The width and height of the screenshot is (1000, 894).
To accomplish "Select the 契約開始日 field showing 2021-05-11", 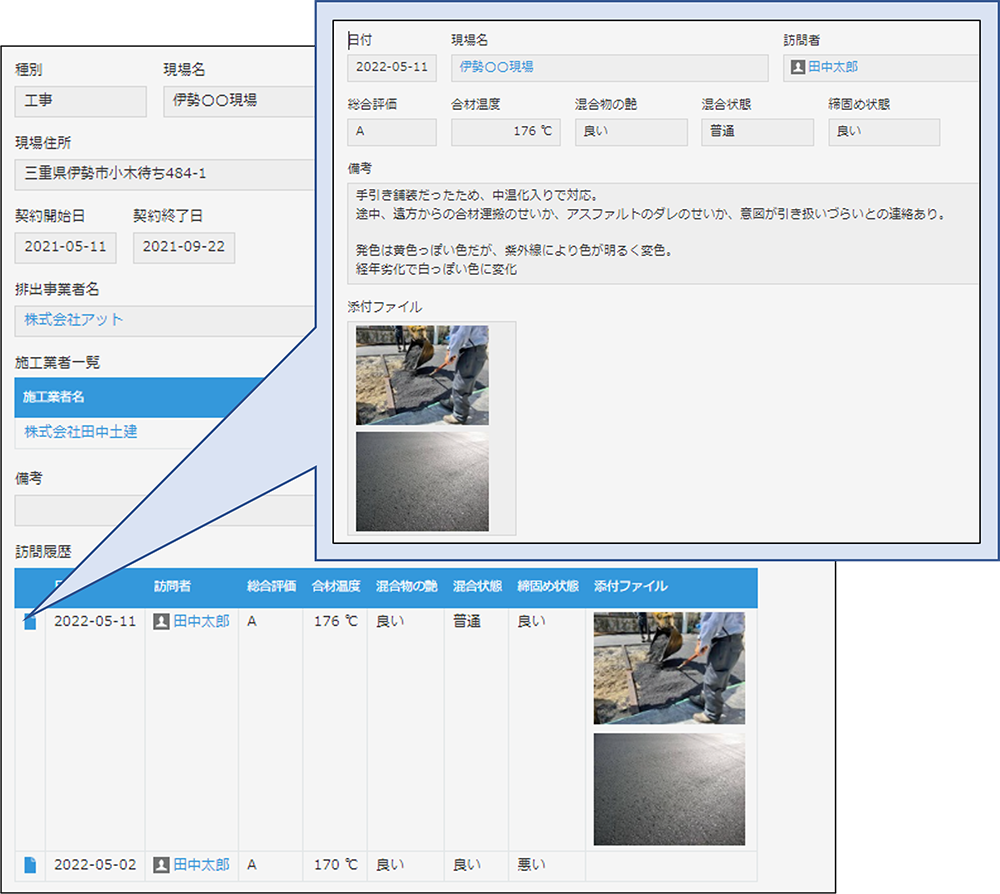I will pos(64,247).
